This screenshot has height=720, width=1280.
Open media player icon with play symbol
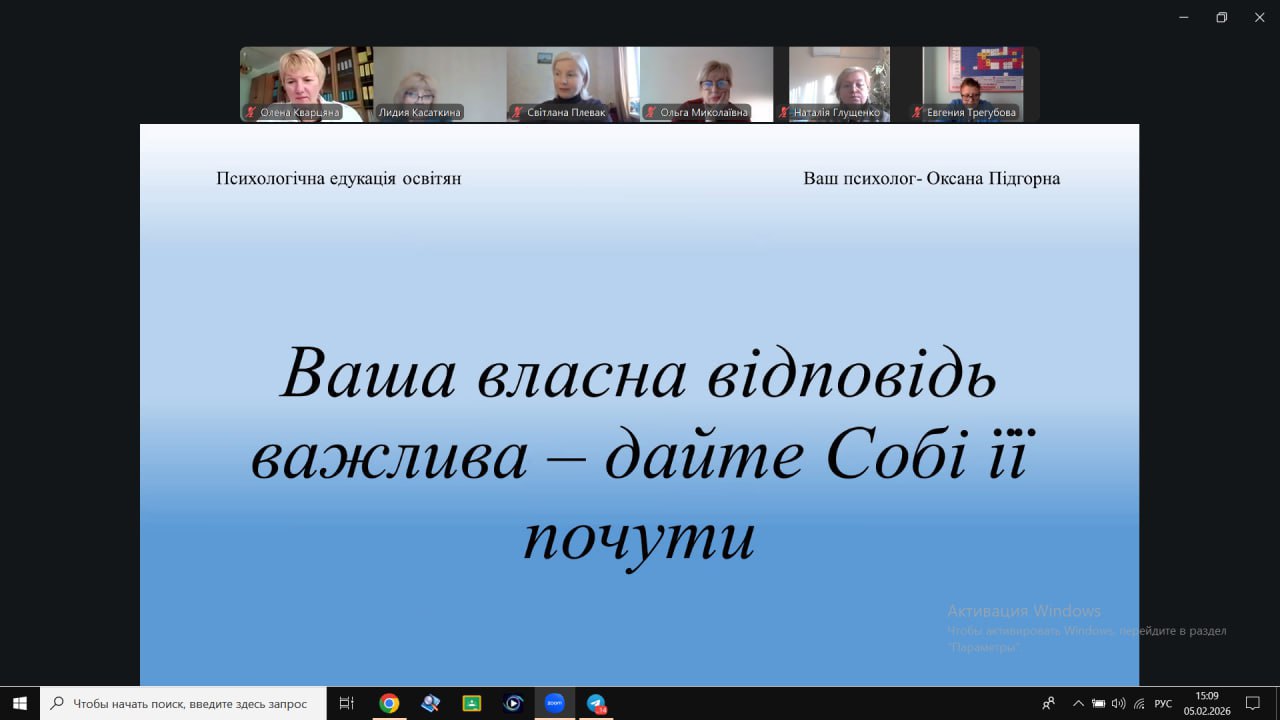tap(513, 703)
